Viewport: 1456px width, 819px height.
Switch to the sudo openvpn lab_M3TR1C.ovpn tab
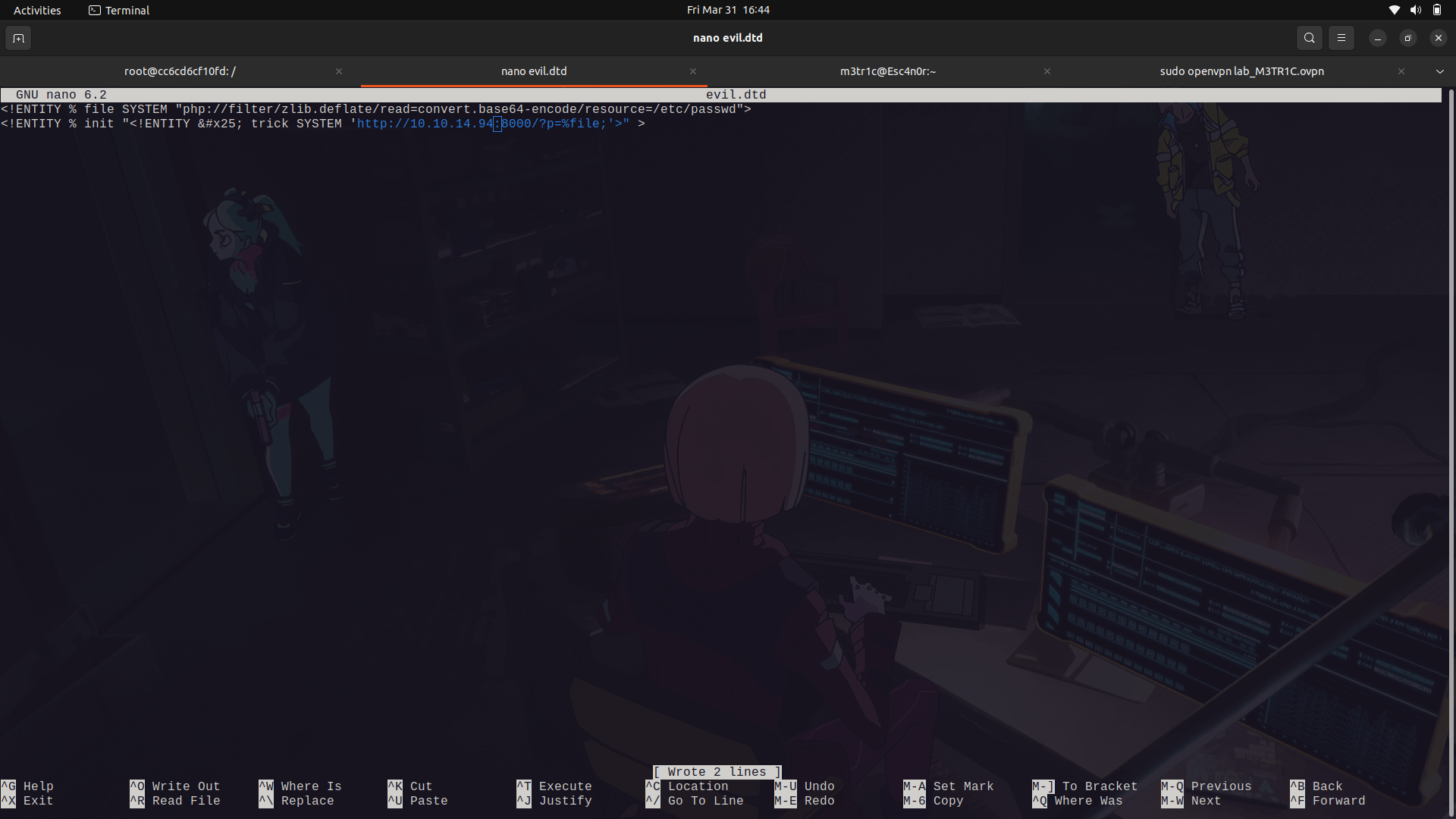[x=1241, y=71]
